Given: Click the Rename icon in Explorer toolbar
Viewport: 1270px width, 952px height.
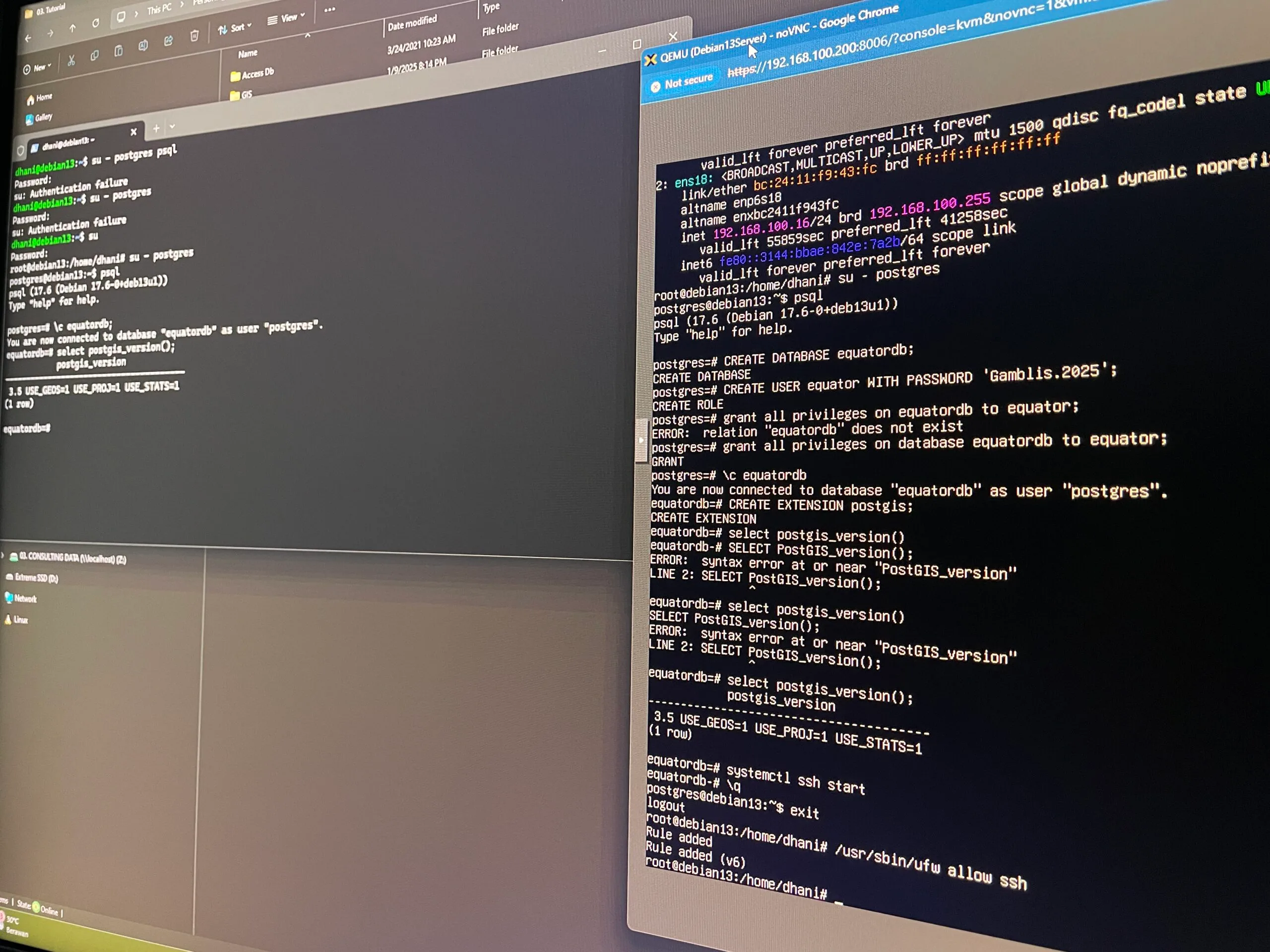Looking at the screenshot, I should click(x=143, y=46).
